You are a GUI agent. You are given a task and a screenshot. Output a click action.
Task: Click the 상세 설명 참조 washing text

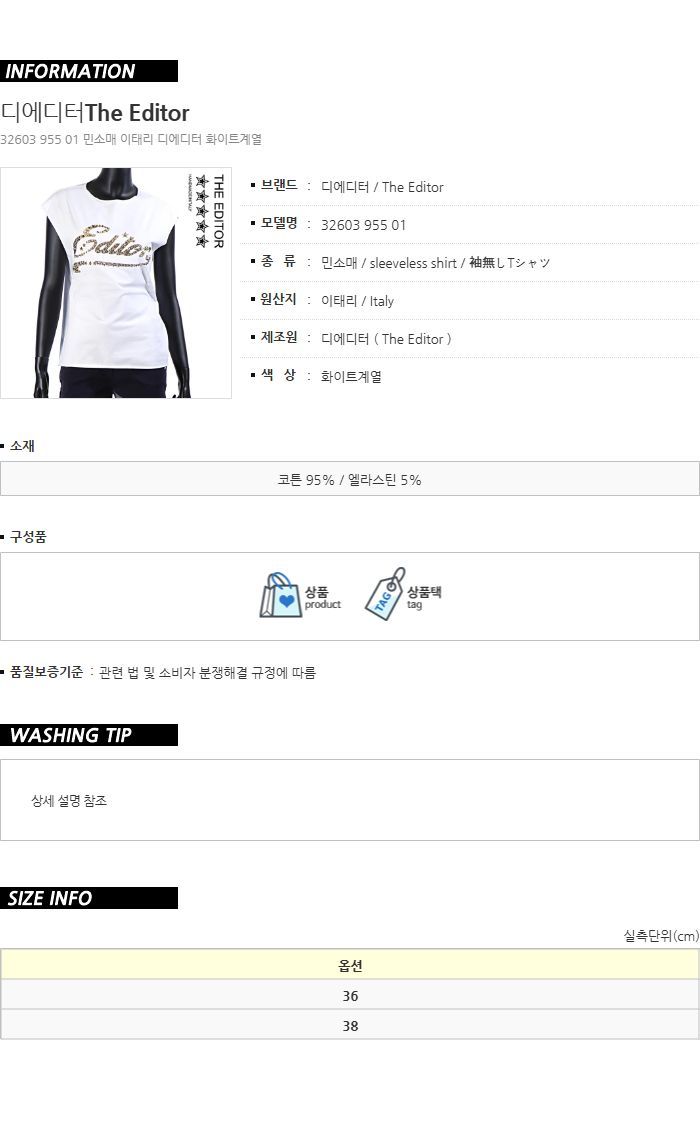(69, 801)
